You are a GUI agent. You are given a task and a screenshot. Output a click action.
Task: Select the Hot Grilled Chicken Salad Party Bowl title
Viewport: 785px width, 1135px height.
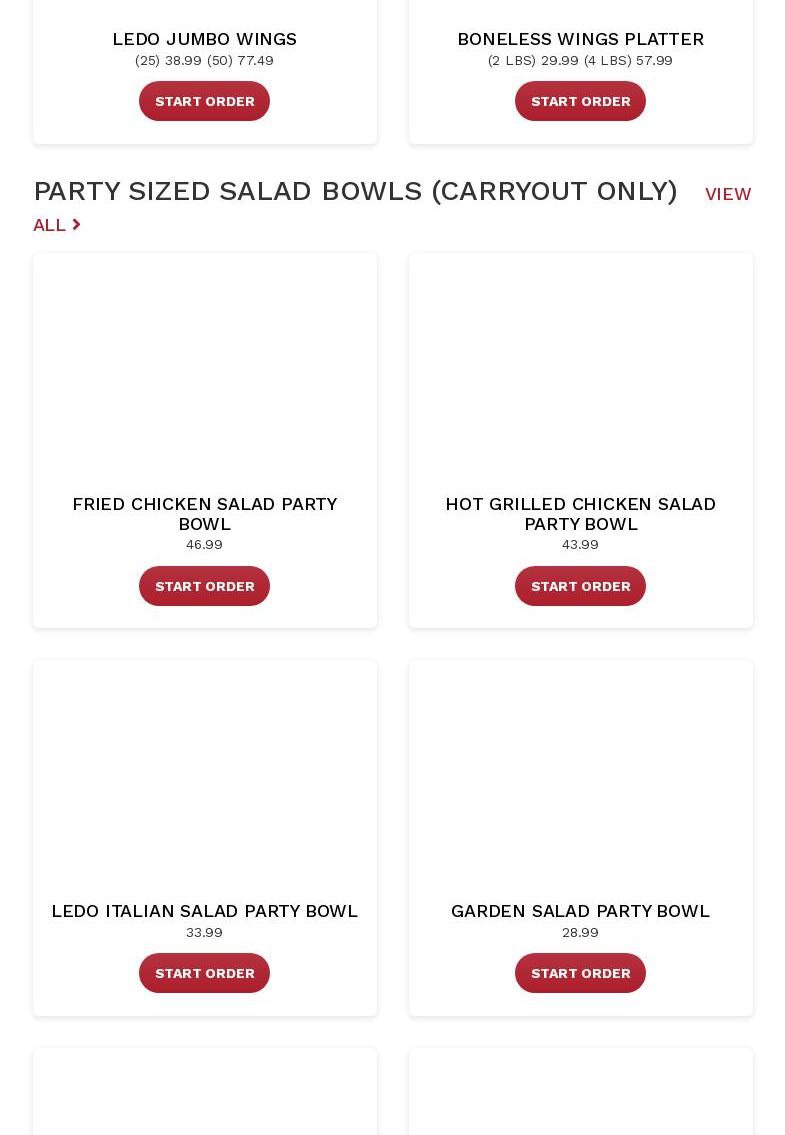click(x=580, y=513)
